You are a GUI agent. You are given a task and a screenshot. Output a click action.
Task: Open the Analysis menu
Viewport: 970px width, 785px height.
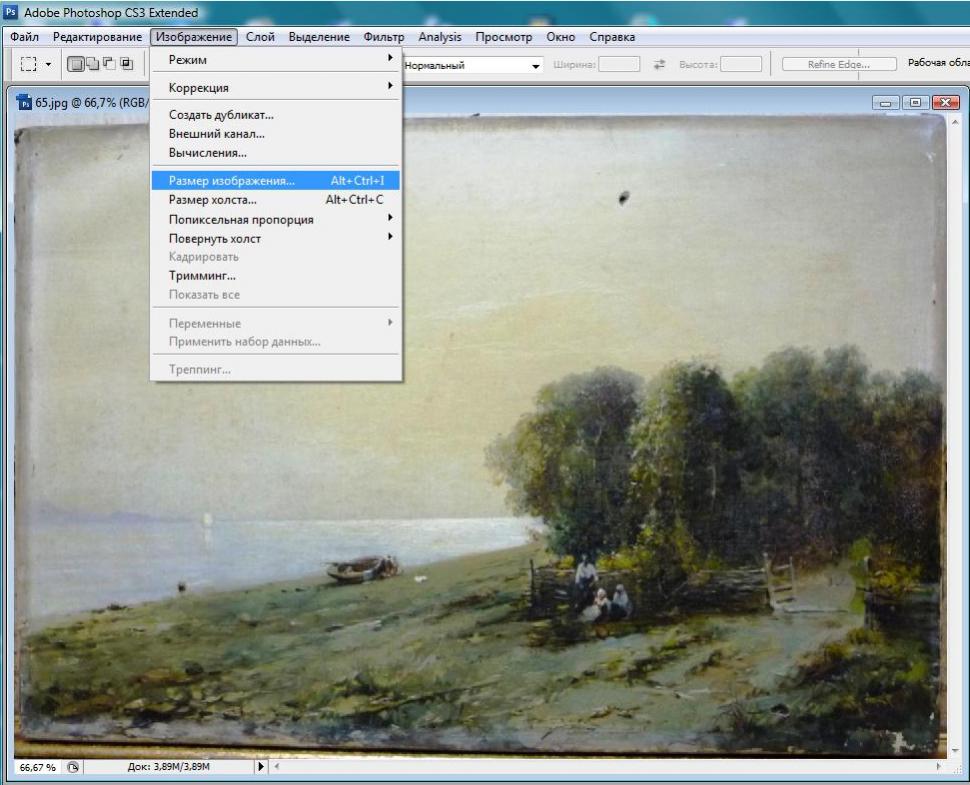coord(440,37)
